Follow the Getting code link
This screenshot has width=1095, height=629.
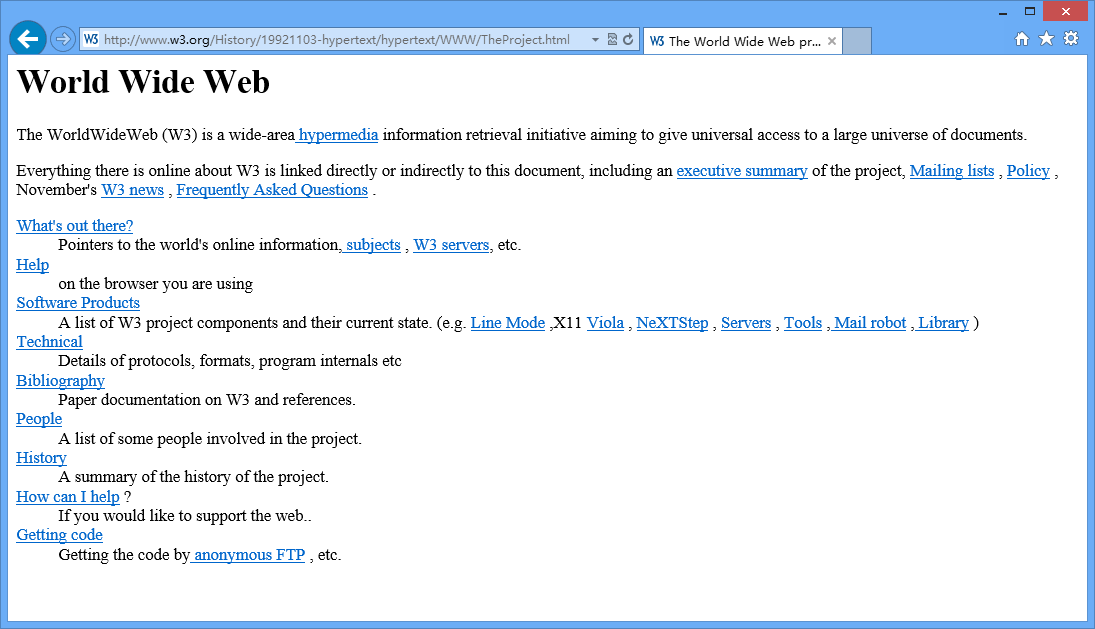pos(59,535)
